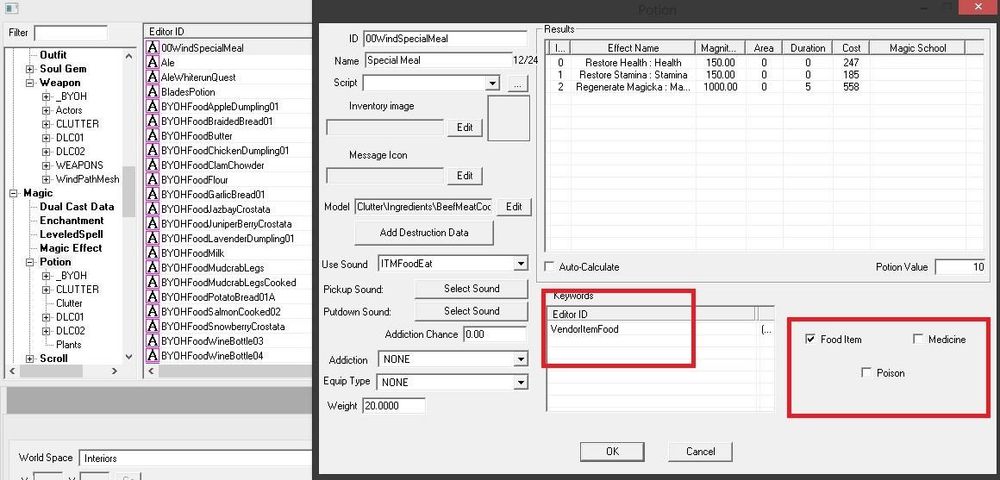Viewport: 1000px width, 480px height.
Task: Click the icon beside BYOHFoodGarlicBread01
Action: point(152,194)
